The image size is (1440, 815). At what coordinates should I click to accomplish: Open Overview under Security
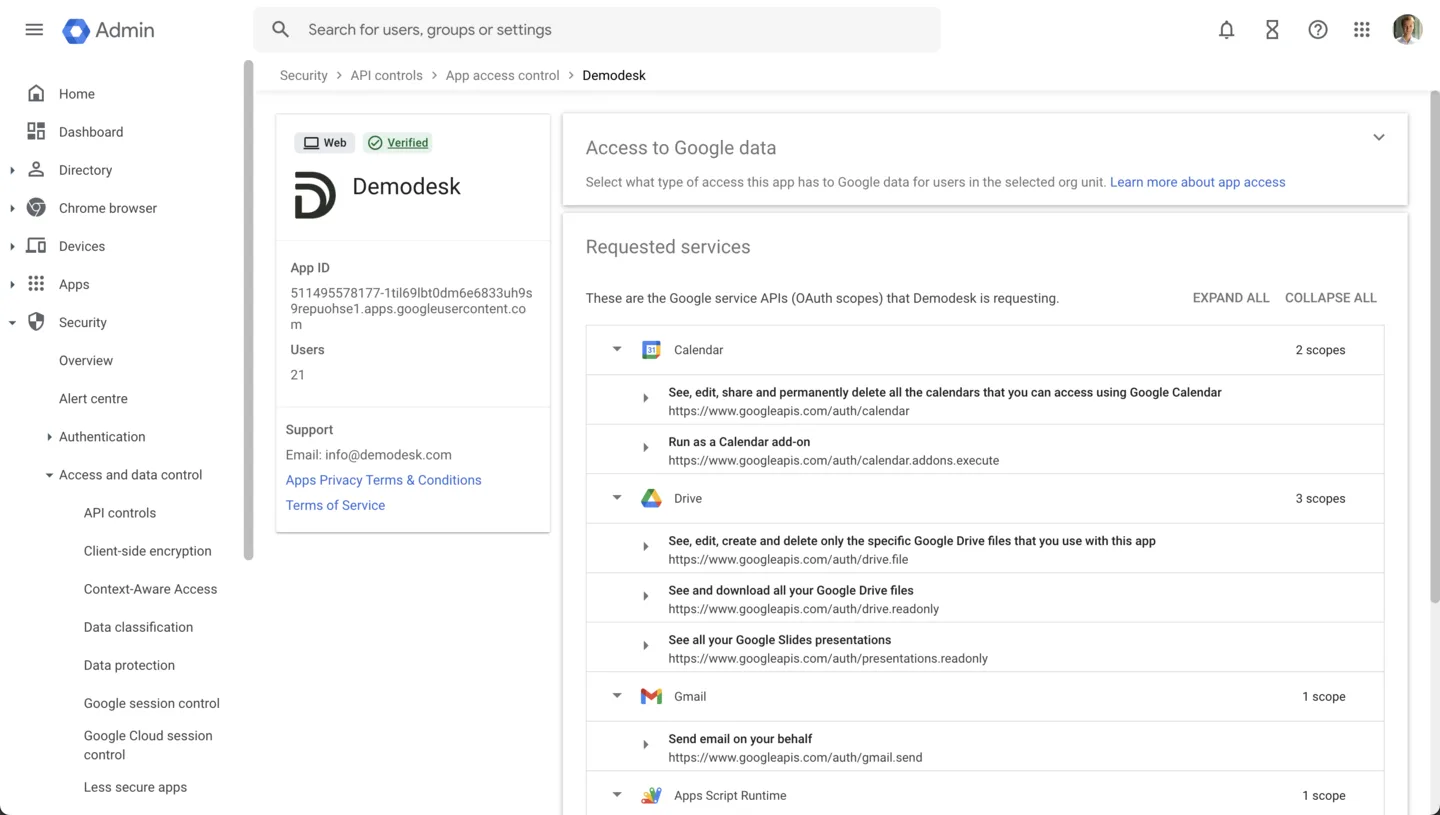tap(86, 361)
